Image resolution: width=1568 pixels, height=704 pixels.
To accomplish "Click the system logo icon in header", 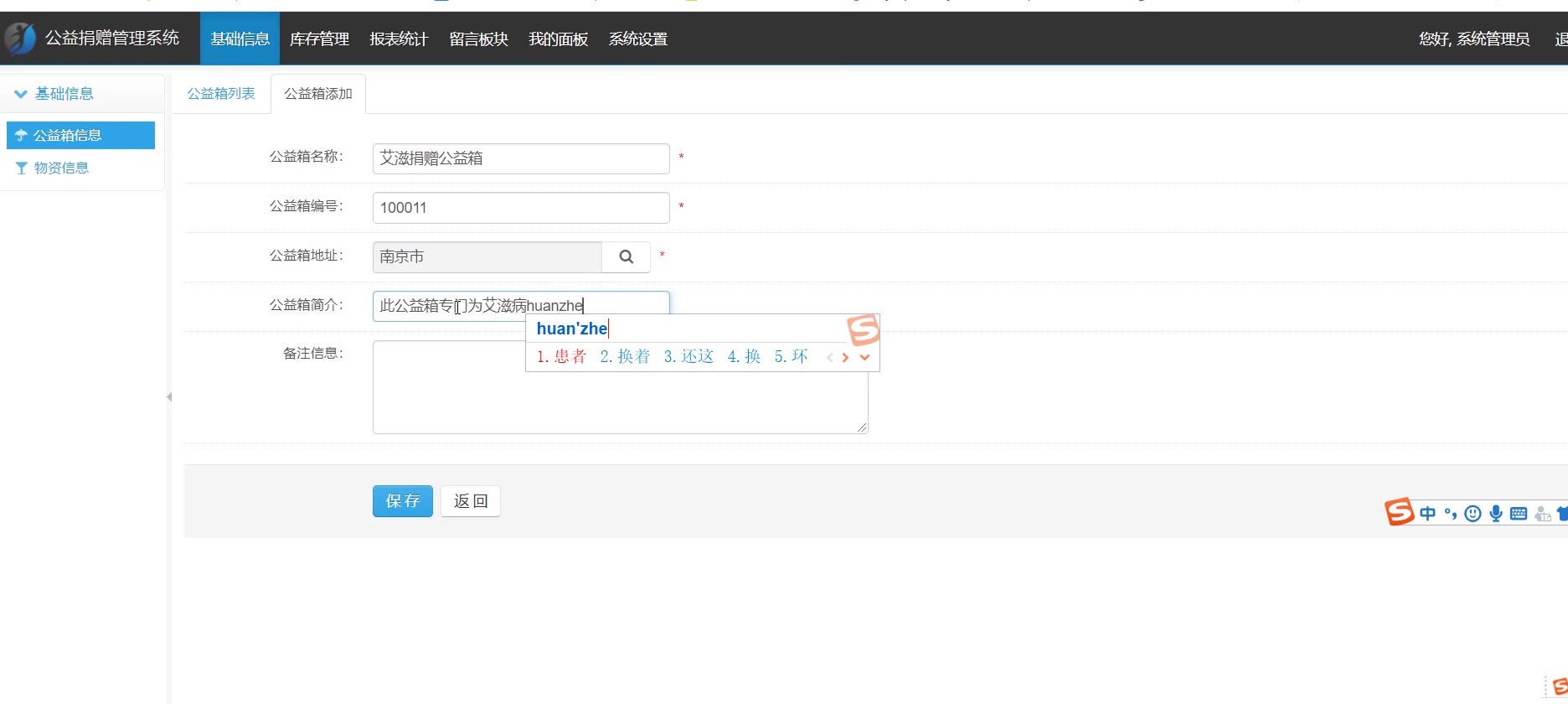I will (x=20, y=39).
